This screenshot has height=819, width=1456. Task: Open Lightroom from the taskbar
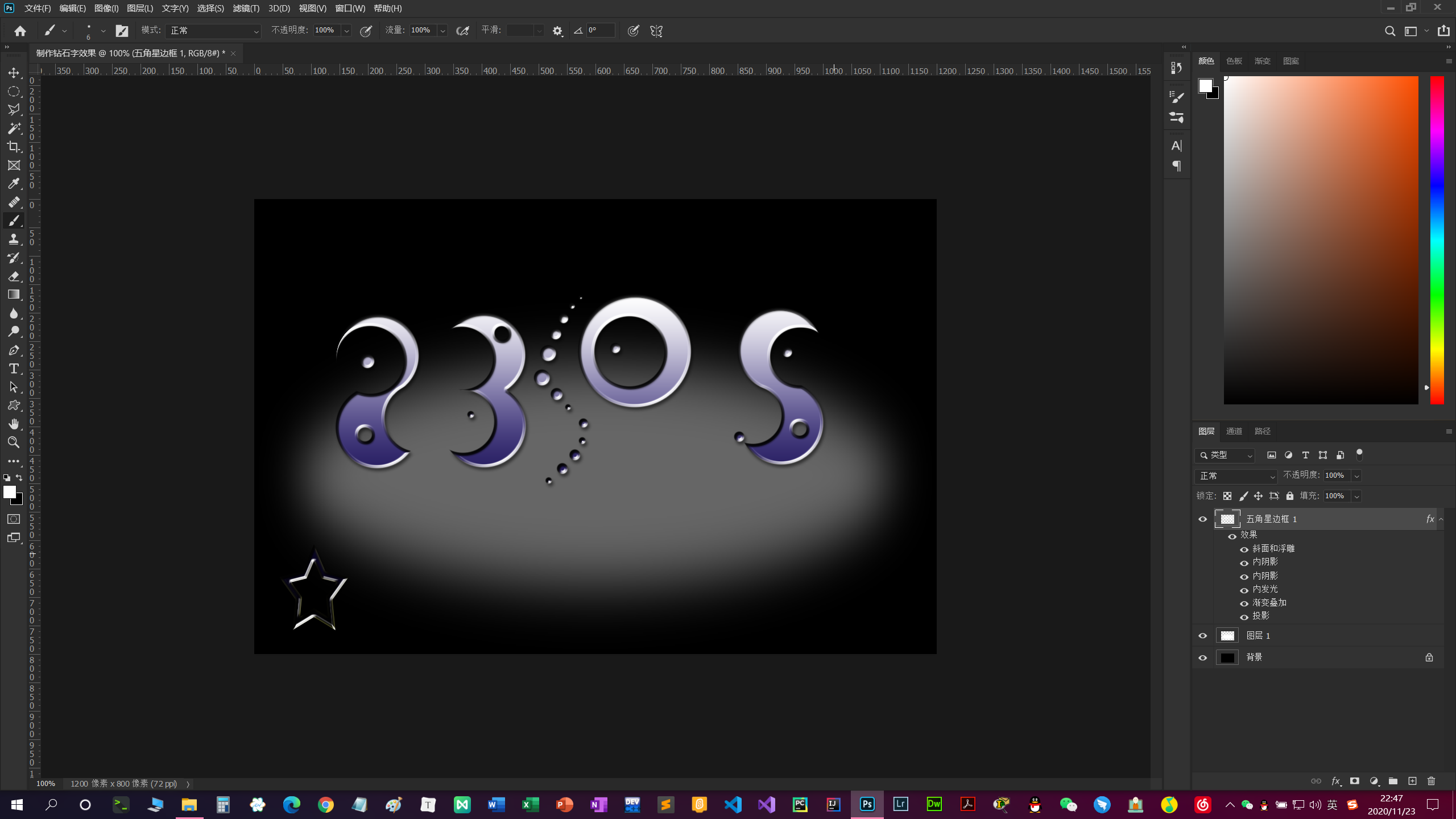pos(900,804)
